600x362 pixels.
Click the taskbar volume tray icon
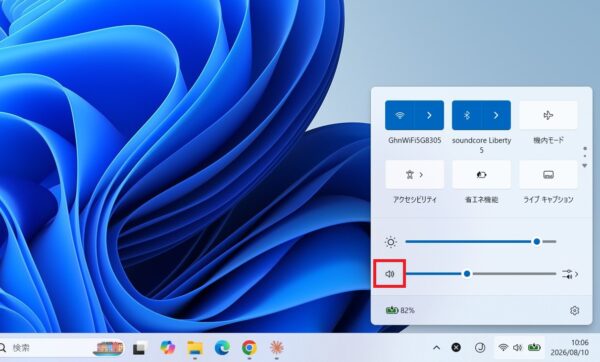517,347
